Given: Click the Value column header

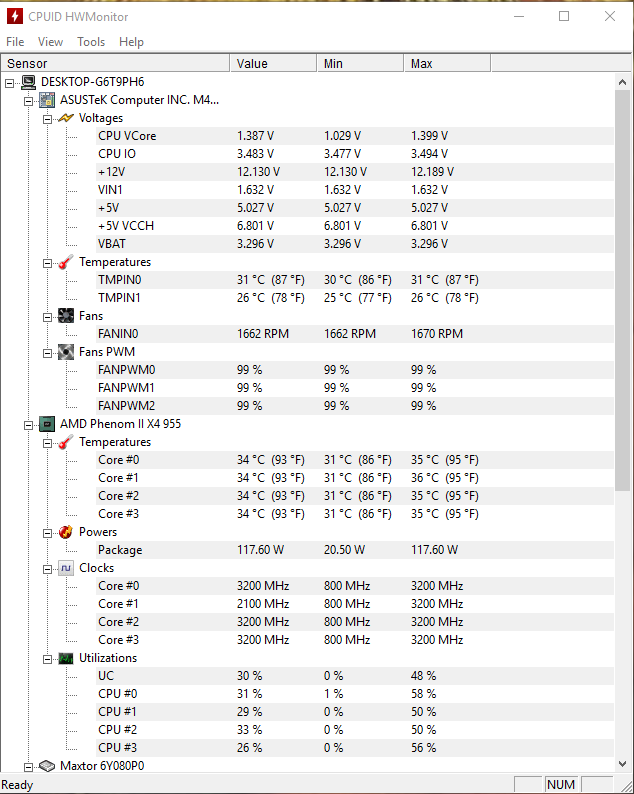Looking at the screenshot, I should click(x=273, y=63).
